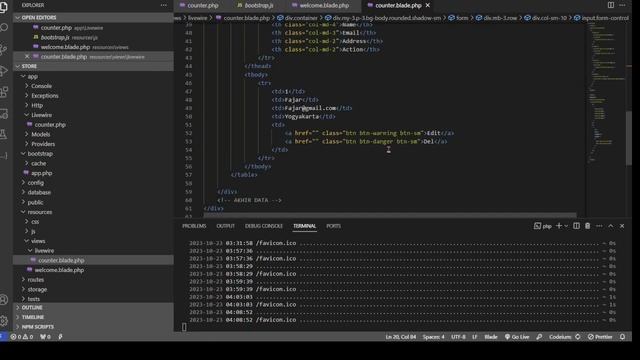Maximize the terminal panel size
Image resolution: width=640 pixels, height=360 pixels.
[611, 226]
